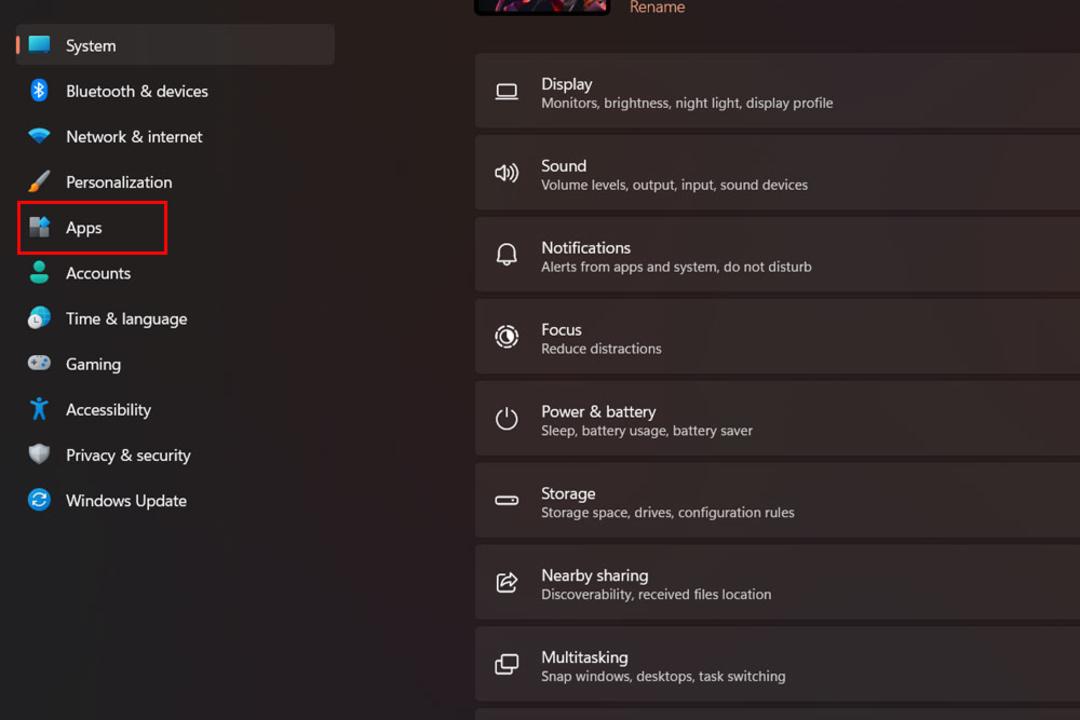Select the Personalization paintbrush icon
The width and height of the screenshot is (1080, 720).
tap(39, 181)
